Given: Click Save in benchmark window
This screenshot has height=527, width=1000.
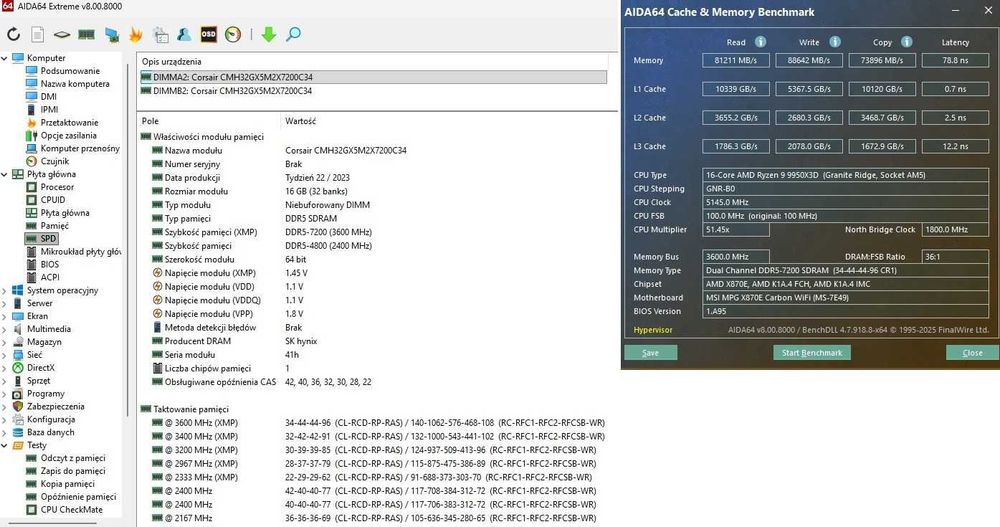Looking at the screenshot, I should pos(651,353).
